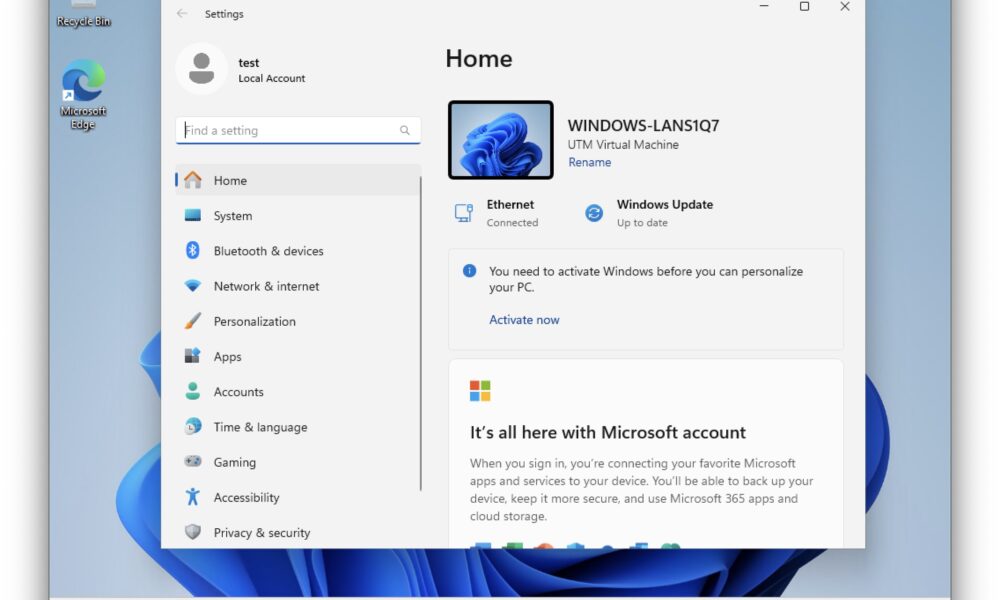Minimize the Settings window
The height and width of the screenshot is (600, 1000).
764,6
